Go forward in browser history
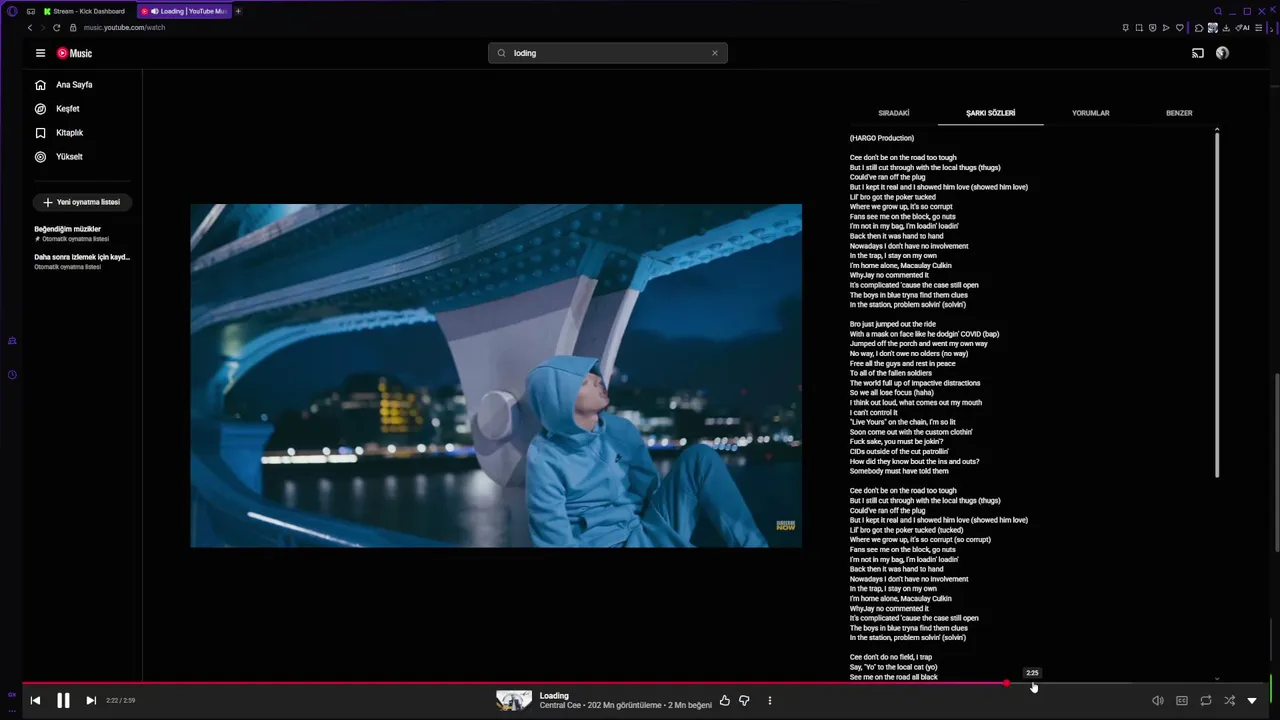Image resolution: width=1280 pixels, height=720 pixels. tap(43, 27)
